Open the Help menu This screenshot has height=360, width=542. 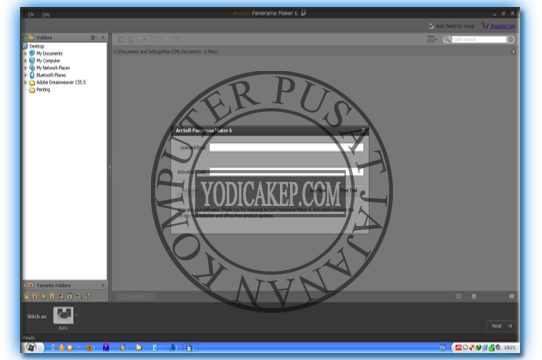click(46, 15)
